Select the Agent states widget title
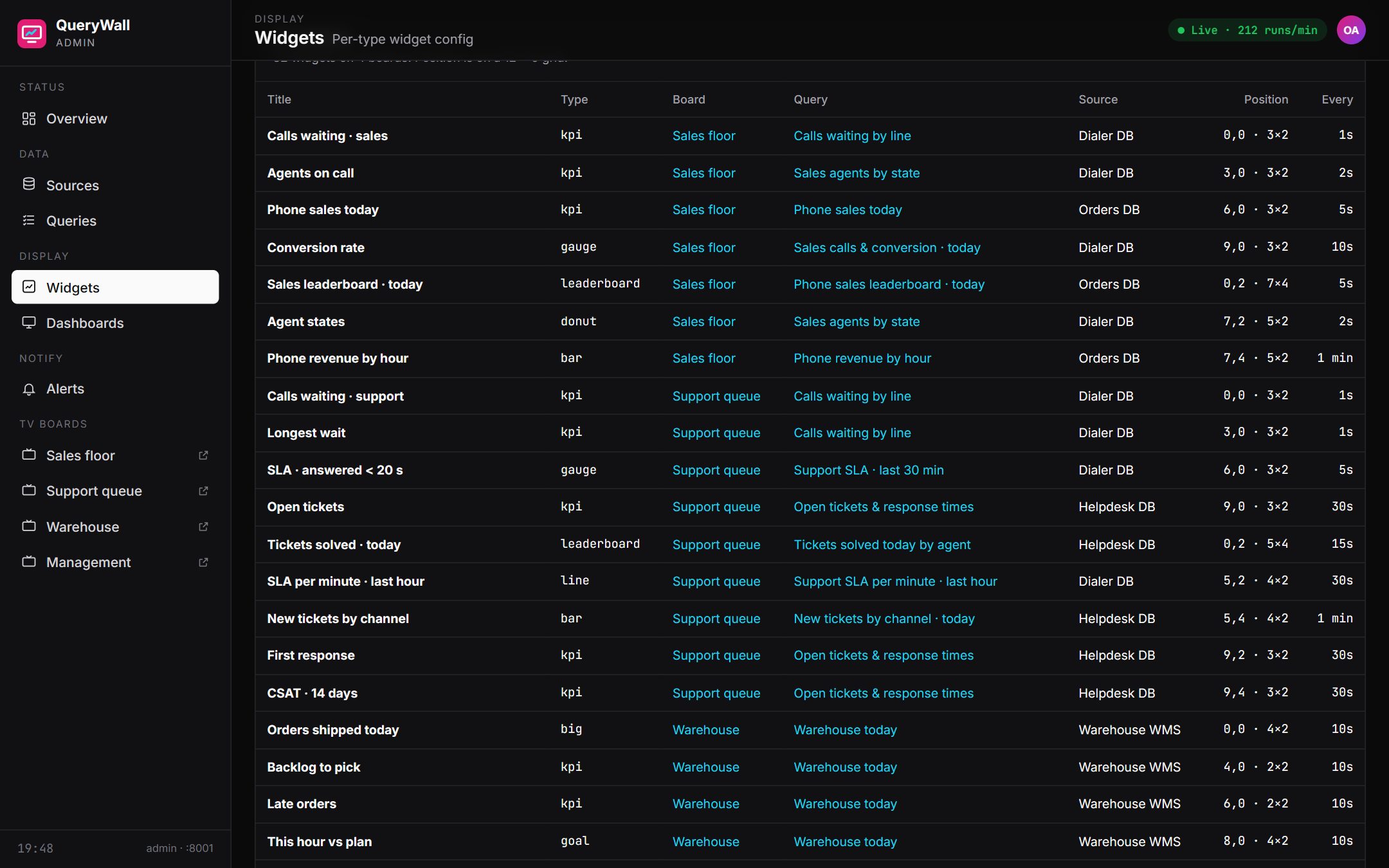 (305, 321)
